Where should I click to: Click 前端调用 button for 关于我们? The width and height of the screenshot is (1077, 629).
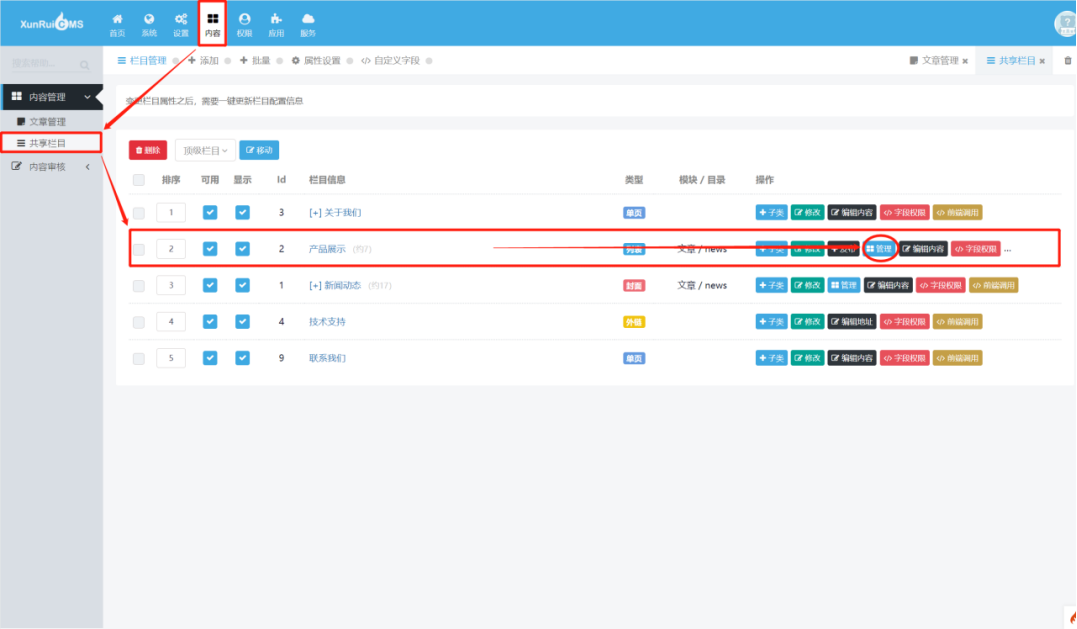(957, 212)
